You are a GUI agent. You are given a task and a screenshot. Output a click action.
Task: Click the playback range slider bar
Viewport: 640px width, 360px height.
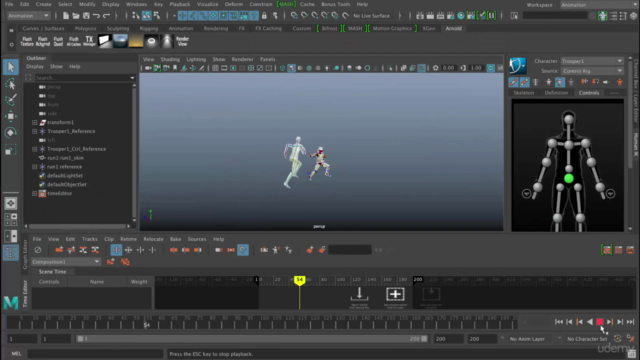pyautogui.click(x=252, y=339)
